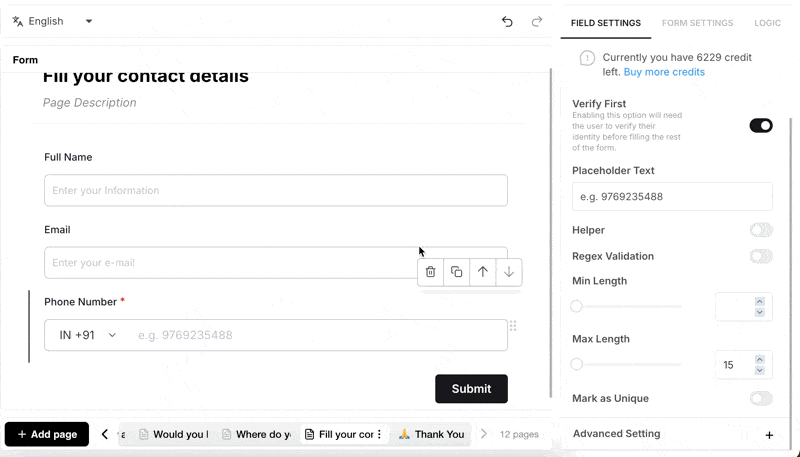
Task: Adjust the Max Length slider handle
Action: point(577,364)
